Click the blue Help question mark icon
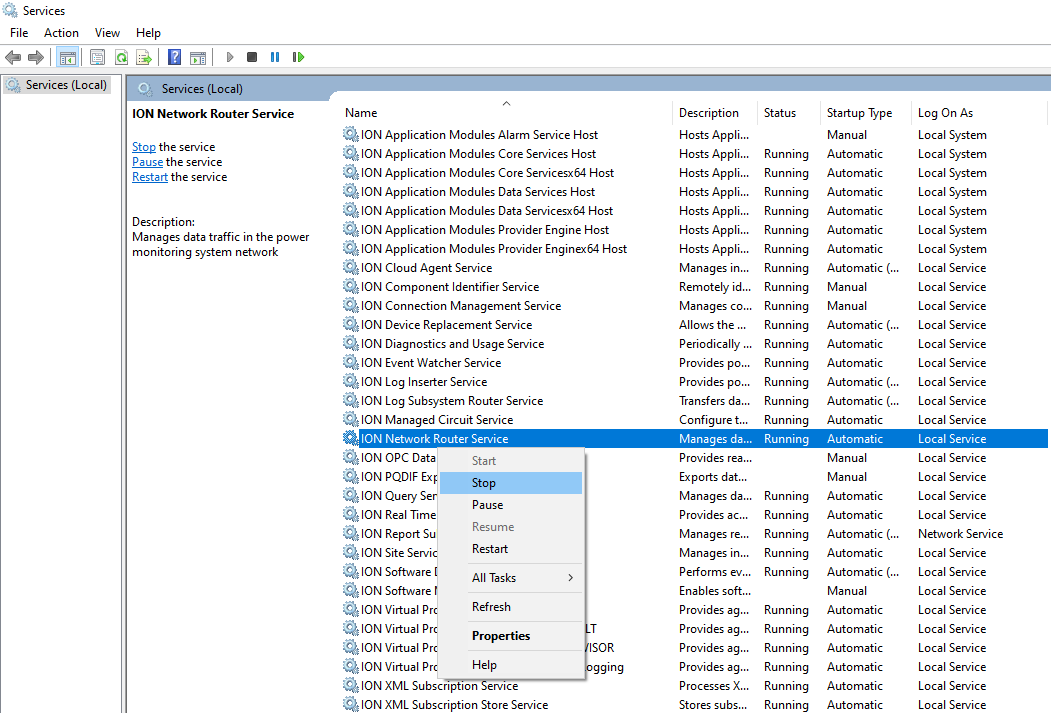 (x=174, y=58)
